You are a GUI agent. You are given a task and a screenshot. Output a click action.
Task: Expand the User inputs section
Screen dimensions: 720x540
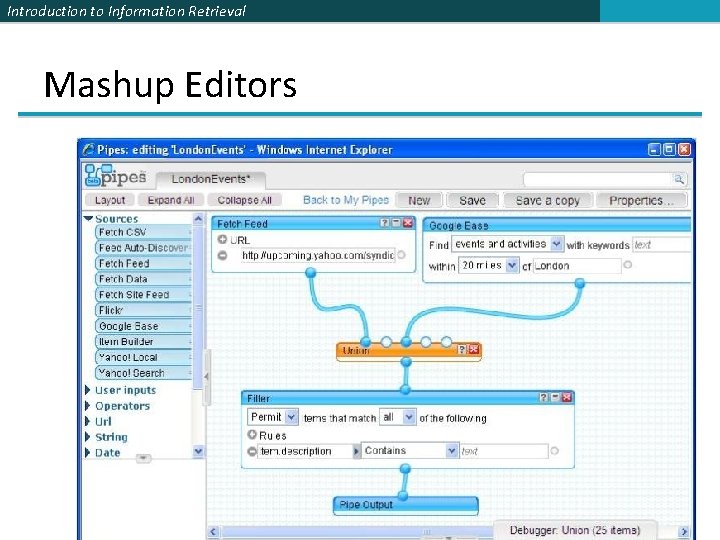[88, 390]
